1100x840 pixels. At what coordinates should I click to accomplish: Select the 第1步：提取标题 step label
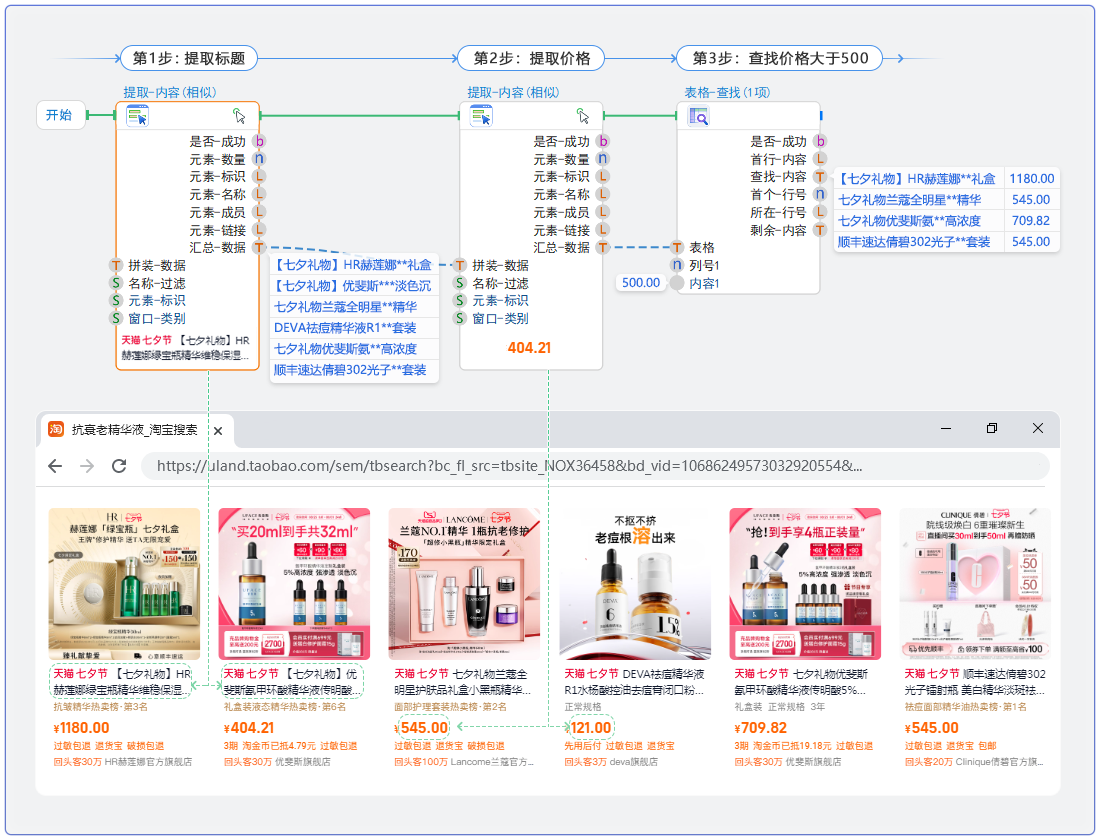coord(189,58)
